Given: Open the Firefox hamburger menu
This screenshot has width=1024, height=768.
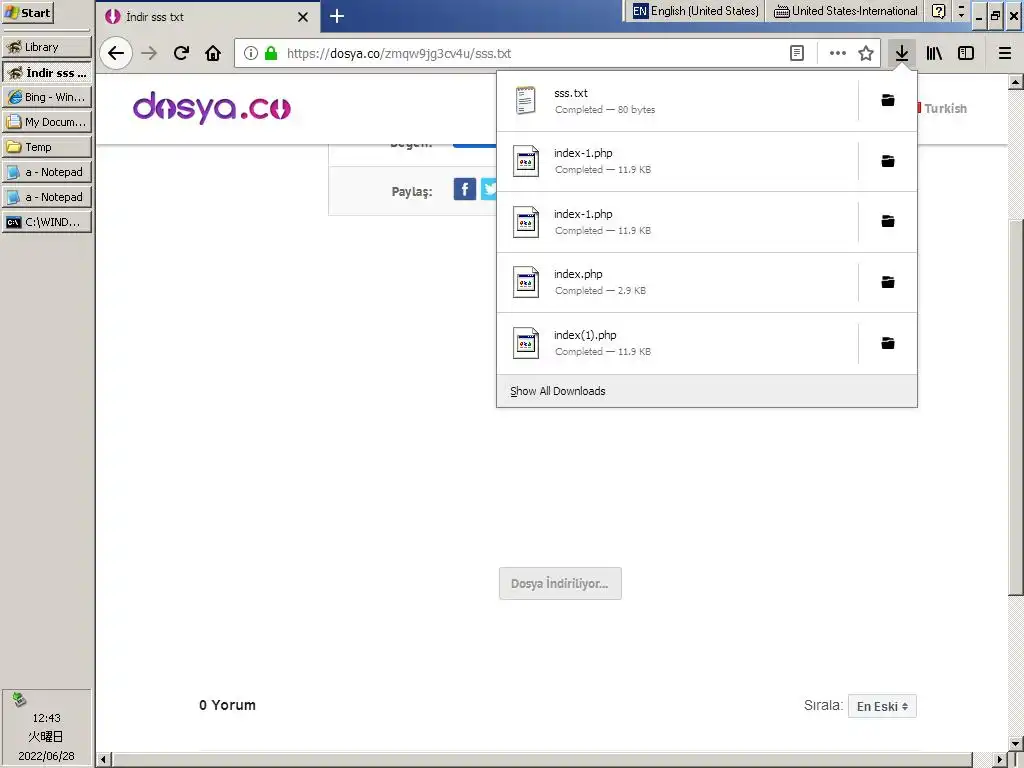Looking at the screenshot, I should tap(1005, 54).
